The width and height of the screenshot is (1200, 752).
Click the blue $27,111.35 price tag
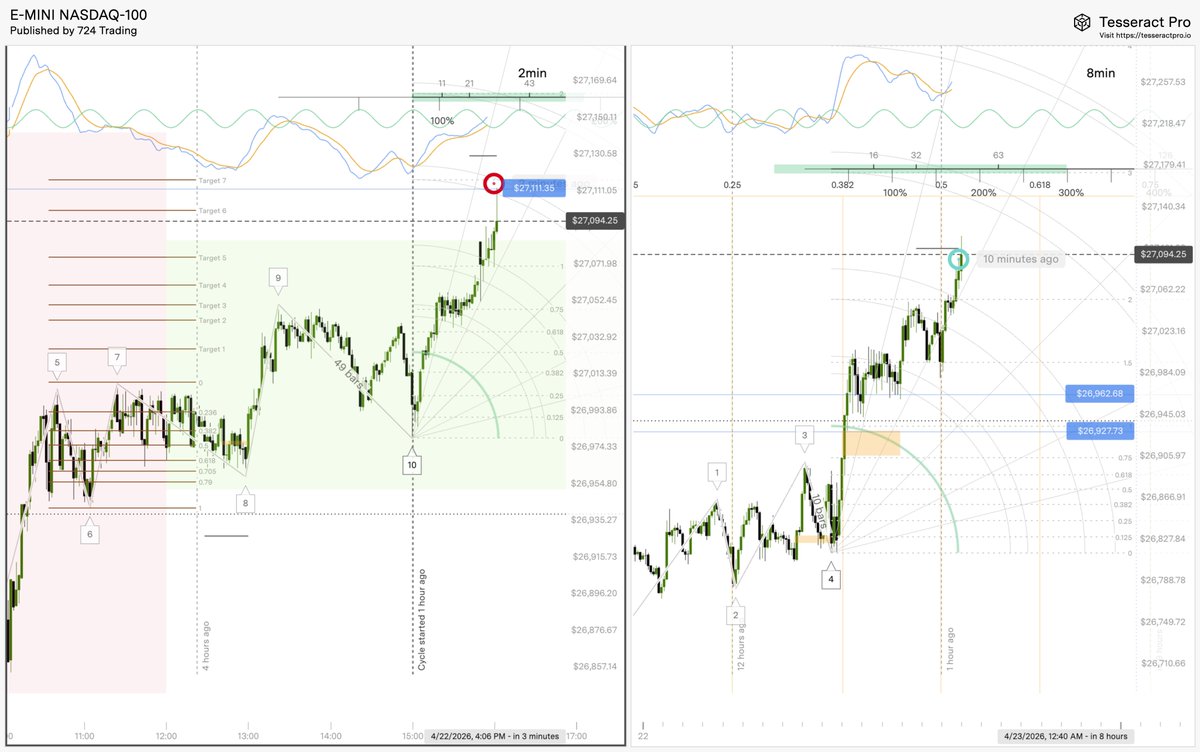click(x=533, y=187)
